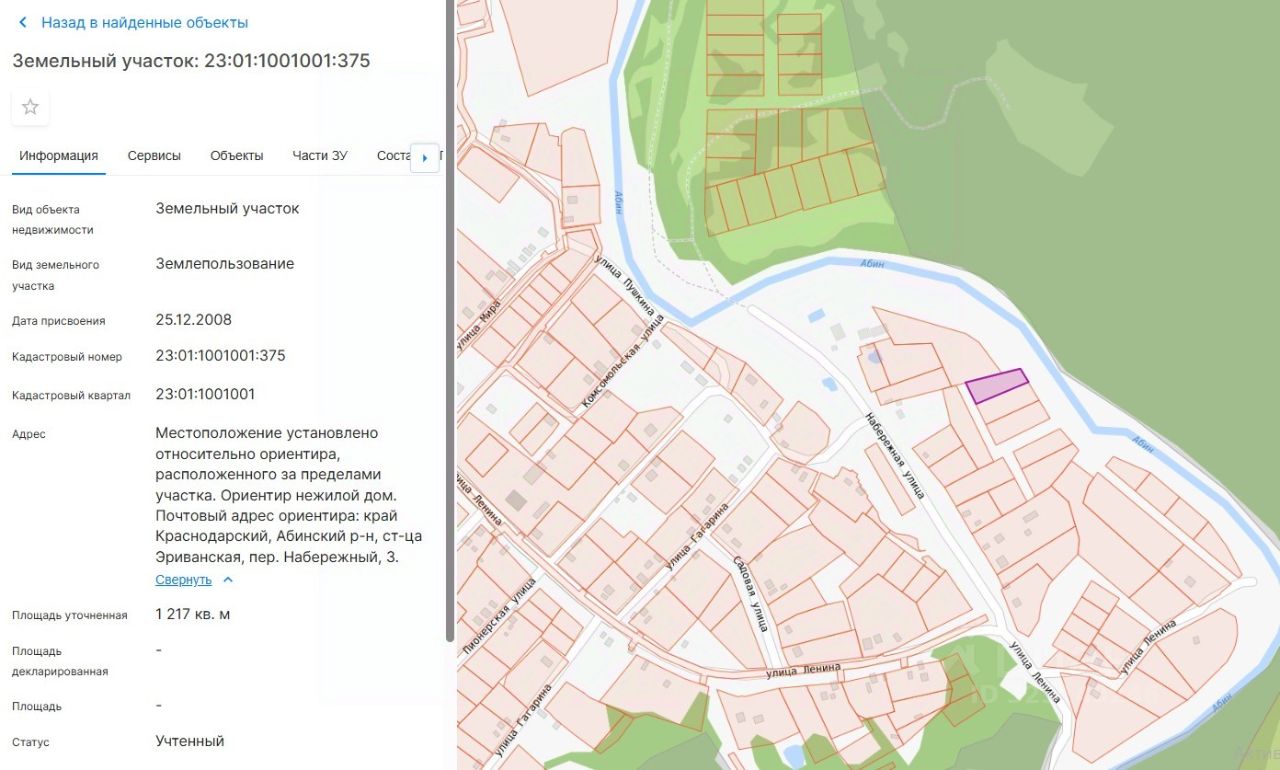Go back via the left arrow icon
Image resolution: width=1280 pixels, height=770 pixels.
point(23,22)
